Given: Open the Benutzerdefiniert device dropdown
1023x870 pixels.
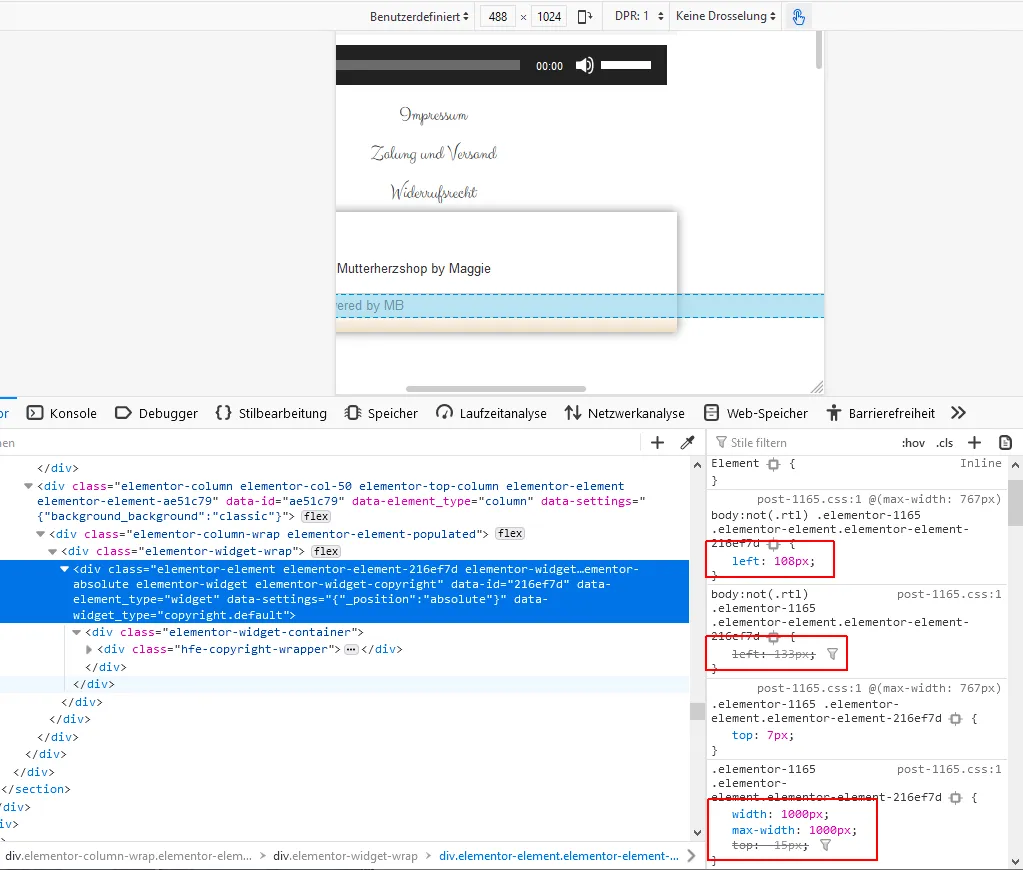Looking at the screenshot, I should 419,16.
